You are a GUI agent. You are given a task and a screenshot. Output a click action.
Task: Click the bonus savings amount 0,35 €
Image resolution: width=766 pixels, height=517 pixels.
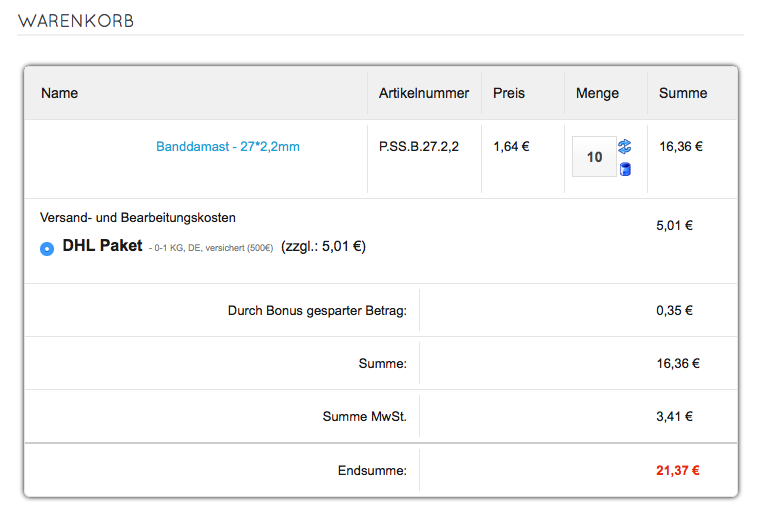point(675,310)
